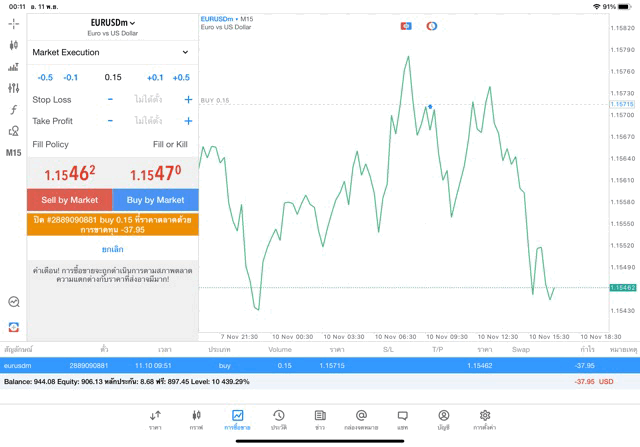Image resolution: width=640 pixels, height=447 pixels.
Task: Tap plus to raise Stop Loss
Action: pos(188,99)
